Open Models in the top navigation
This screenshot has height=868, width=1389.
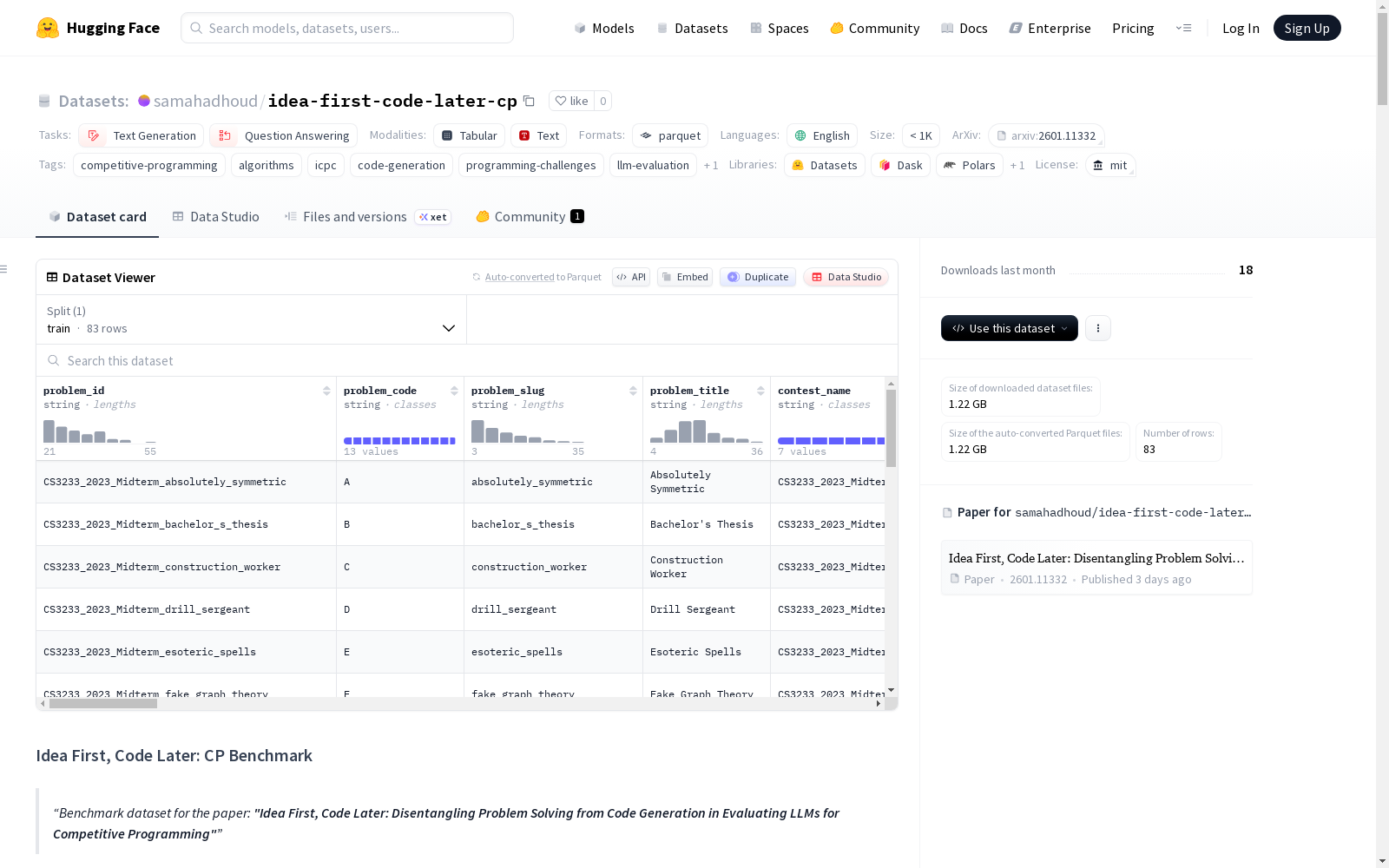(x=604, y=28)
